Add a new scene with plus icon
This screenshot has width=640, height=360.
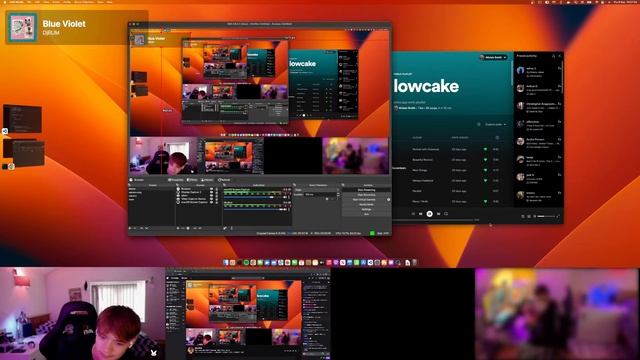point(130,228)
